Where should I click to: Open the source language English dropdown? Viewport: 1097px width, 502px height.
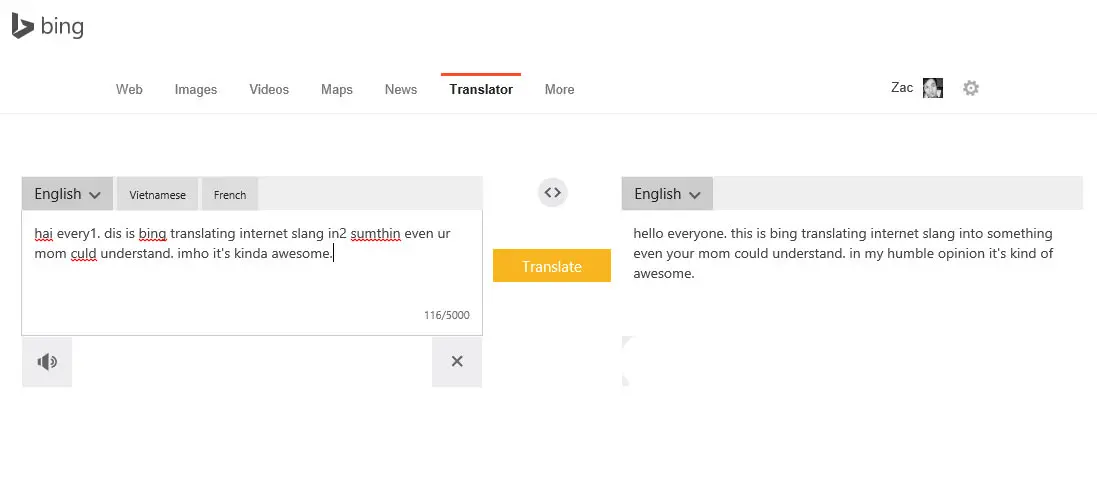(x=67, y=194)
